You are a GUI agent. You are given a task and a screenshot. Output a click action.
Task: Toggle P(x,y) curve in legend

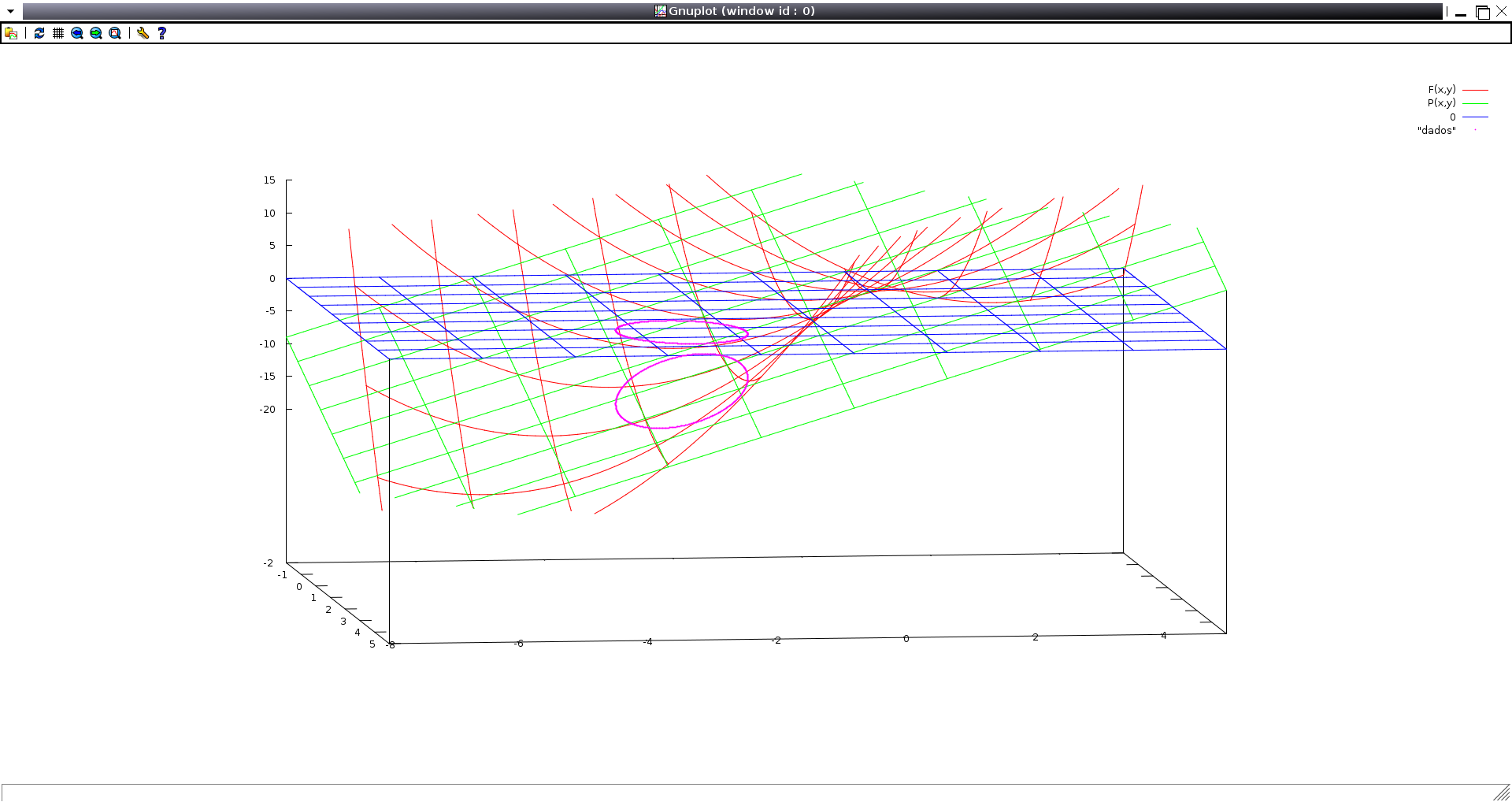1458,103
